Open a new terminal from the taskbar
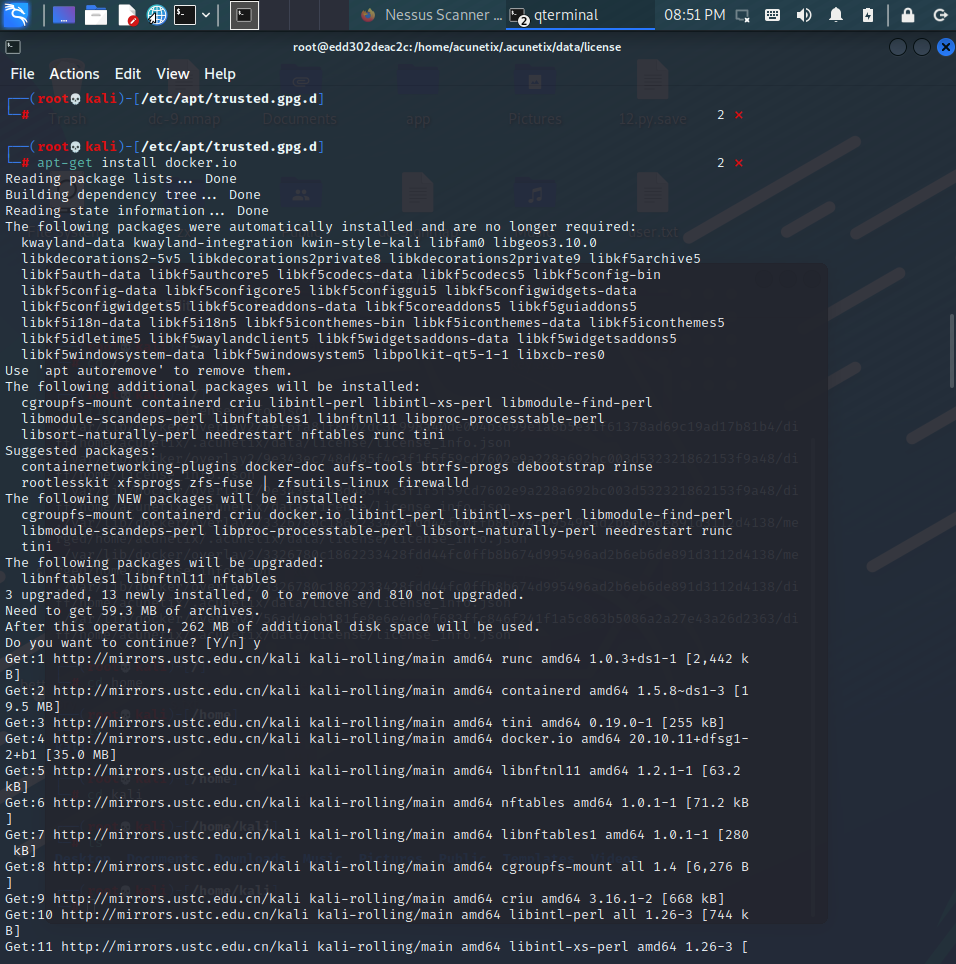 click(184, 14)
